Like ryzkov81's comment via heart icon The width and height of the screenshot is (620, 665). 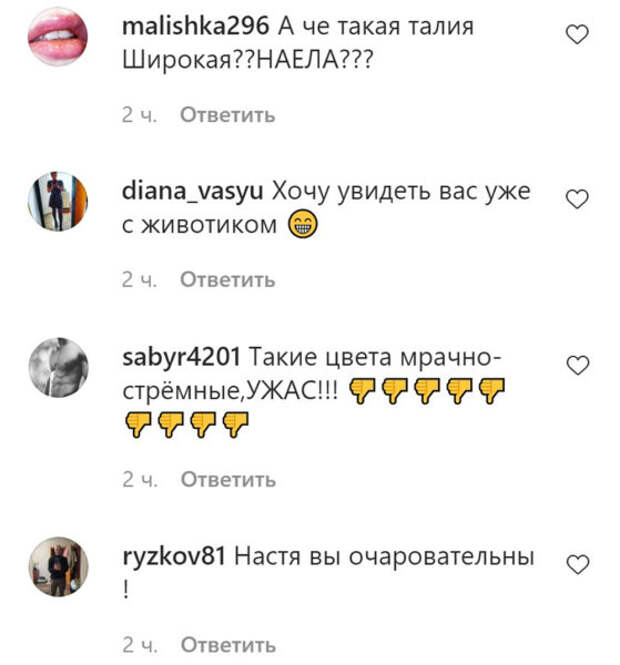point(578,565)
